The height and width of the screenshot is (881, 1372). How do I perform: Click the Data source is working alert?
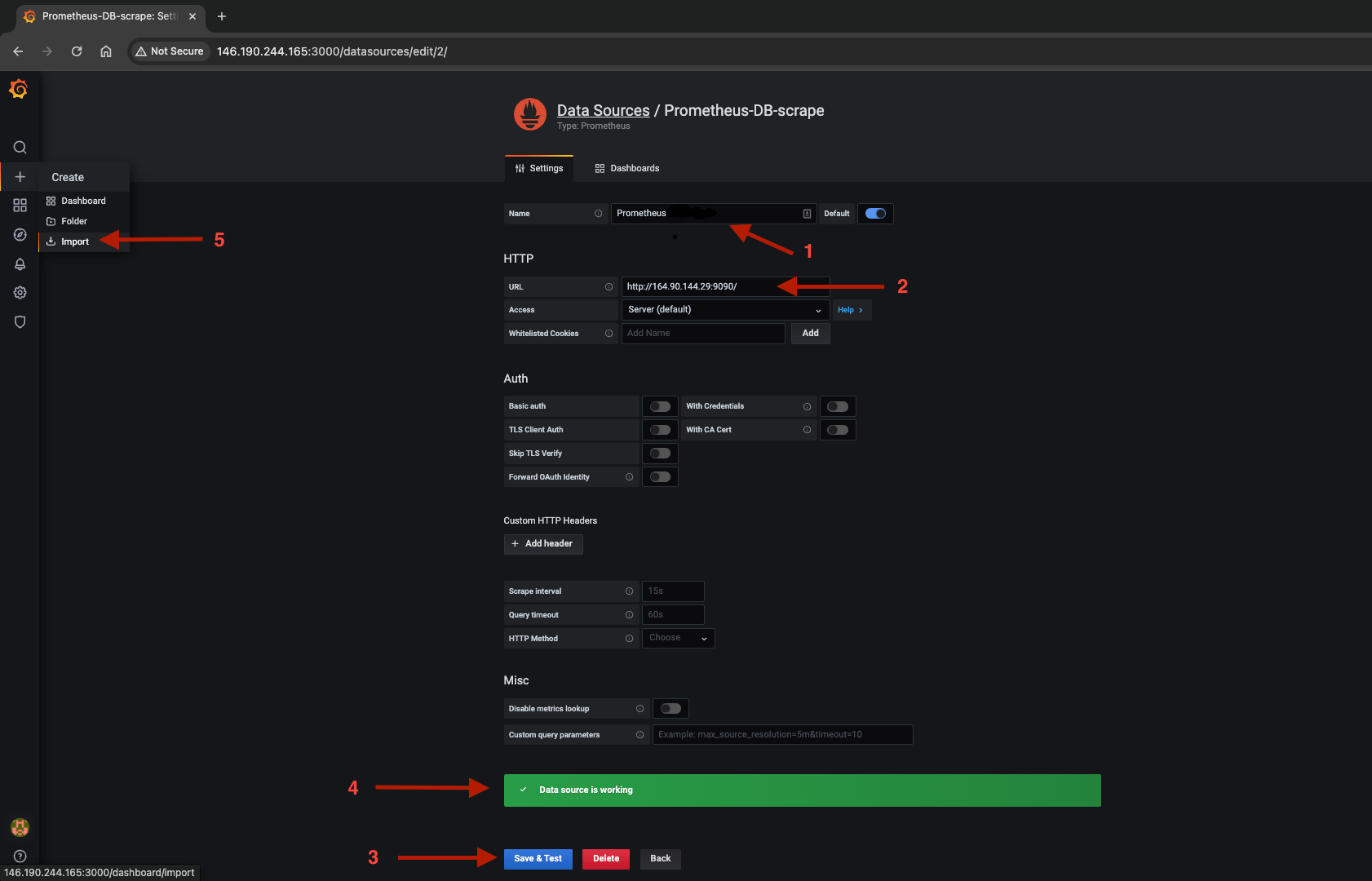point(803,790)
